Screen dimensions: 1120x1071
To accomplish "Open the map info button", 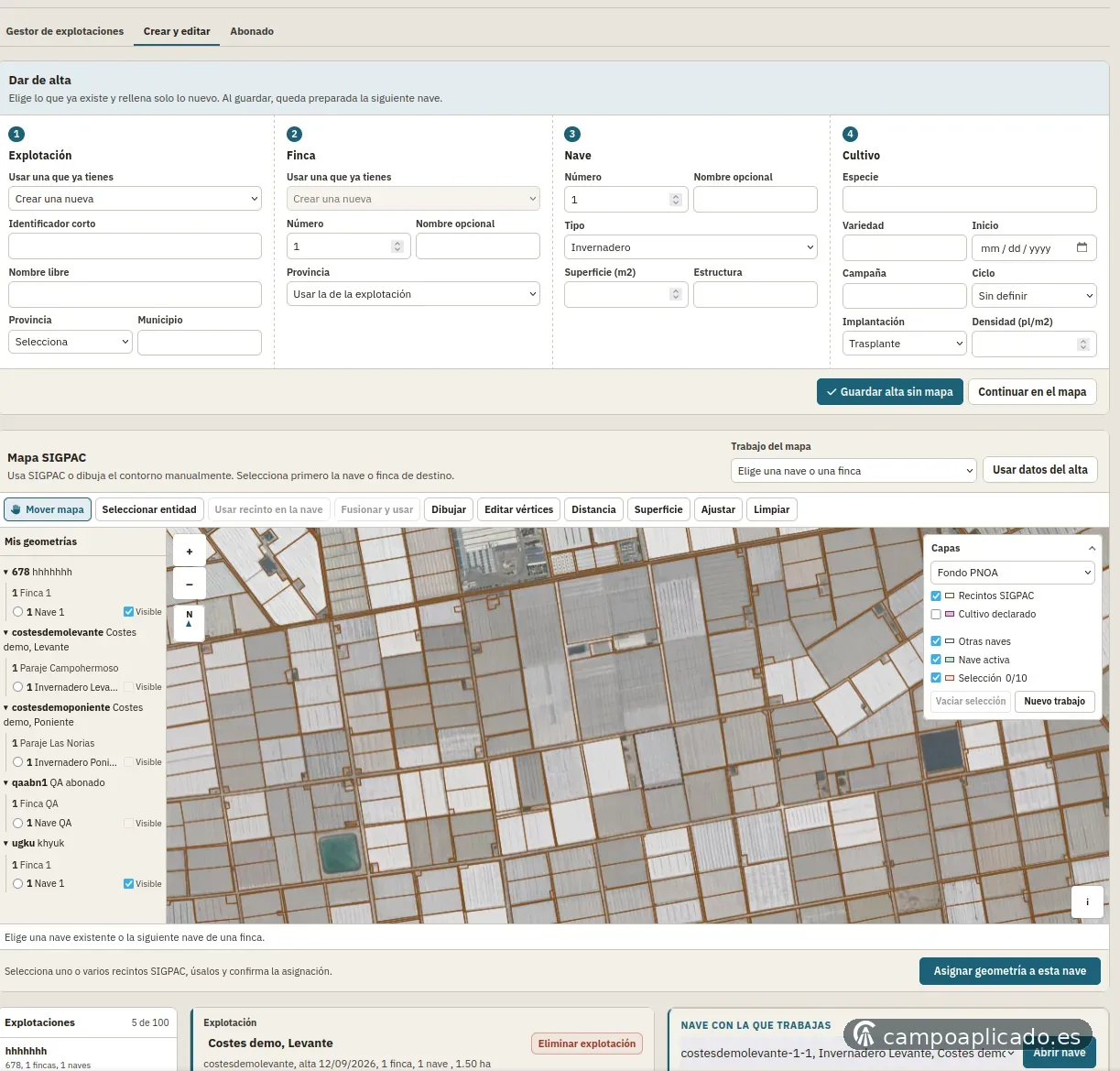I will tap(1087, 902).
